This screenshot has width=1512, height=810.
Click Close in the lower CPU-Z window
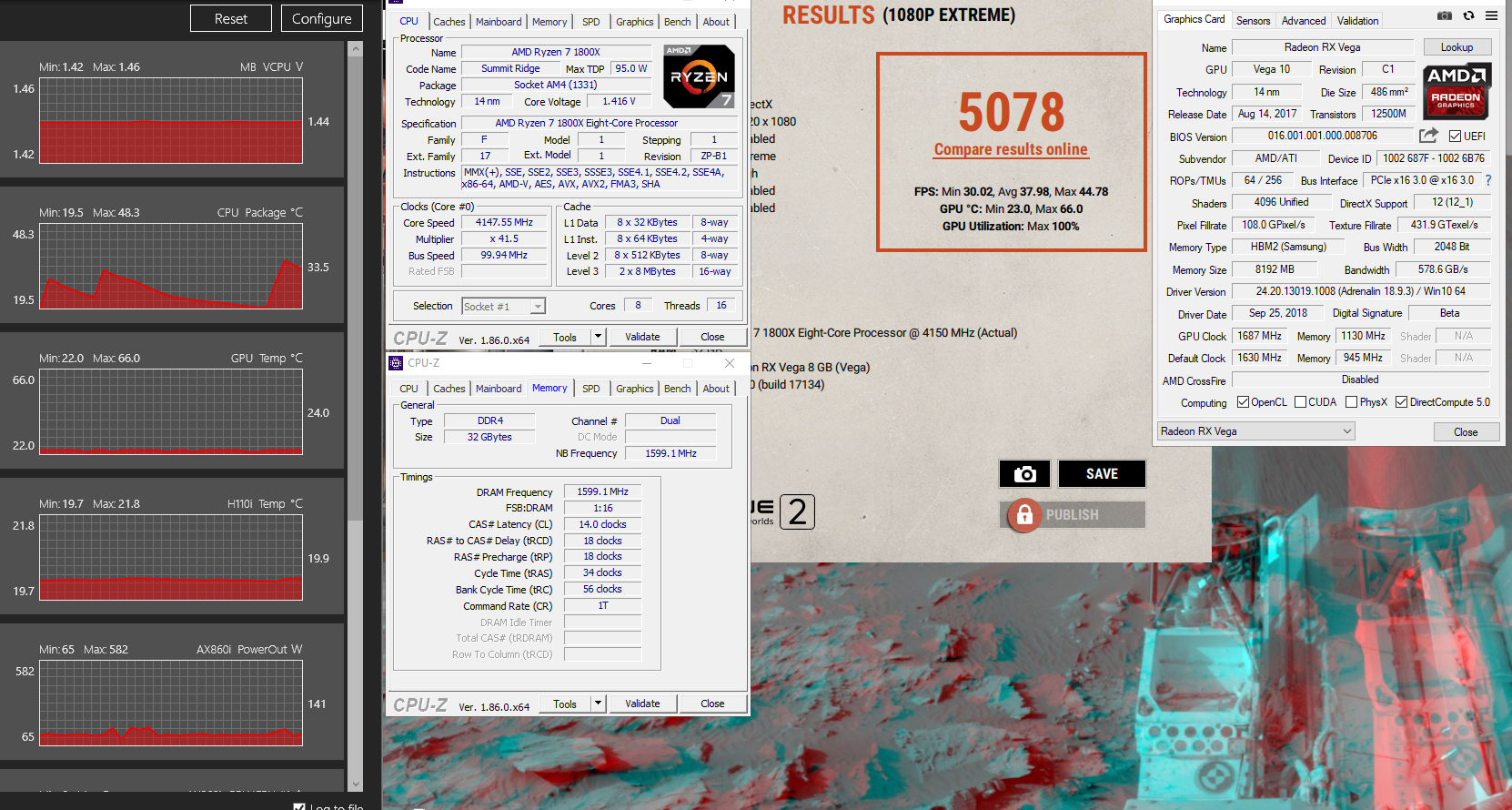tap(712, 704)
